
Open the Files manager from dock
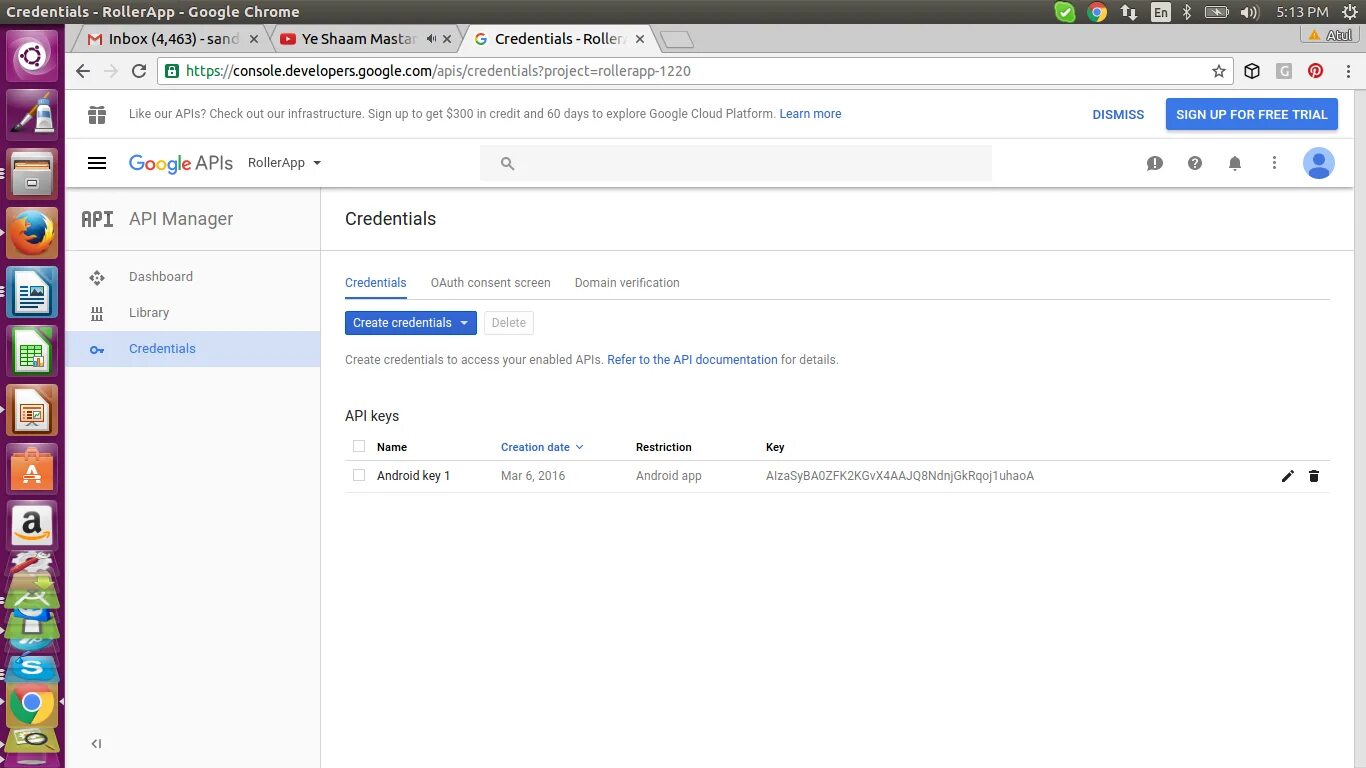(x=32, y=174)
